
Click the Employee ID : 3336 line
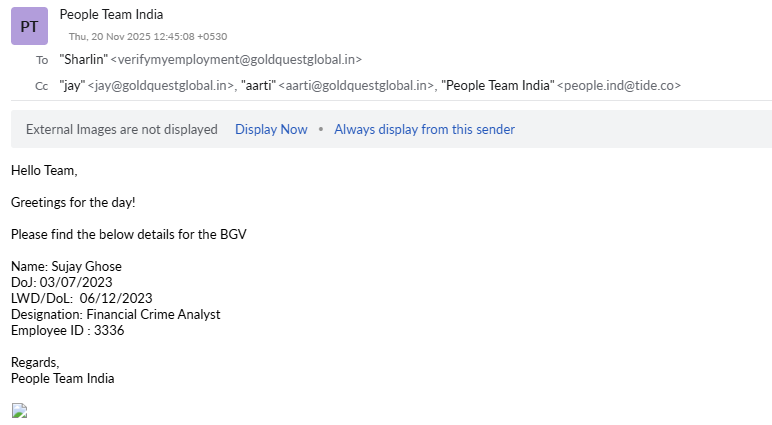pyautogui.click(x=67, y=330)
